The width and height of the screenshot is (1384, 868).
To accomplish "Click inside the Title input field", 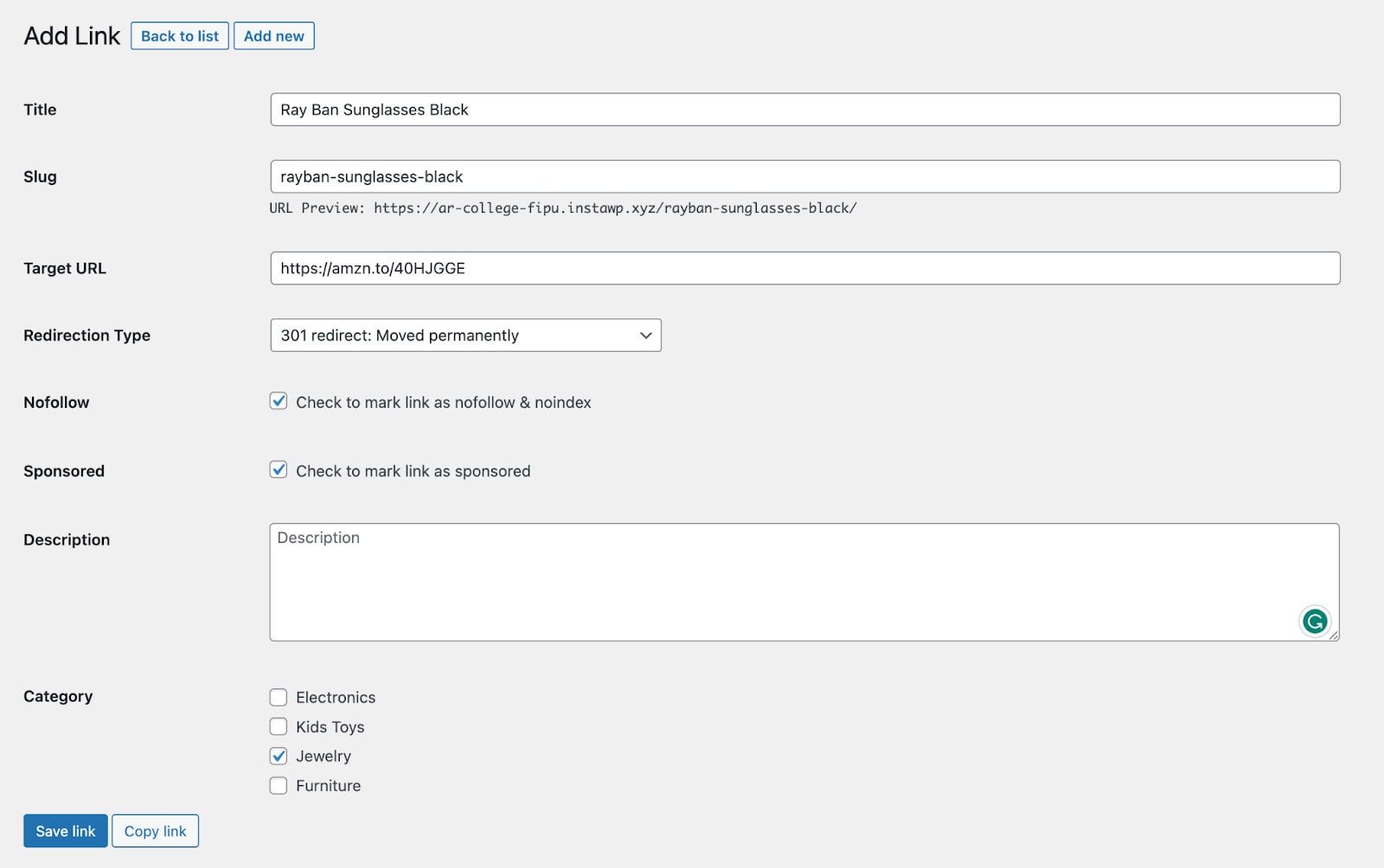I will pyautogui.click(x=804, y=110).
